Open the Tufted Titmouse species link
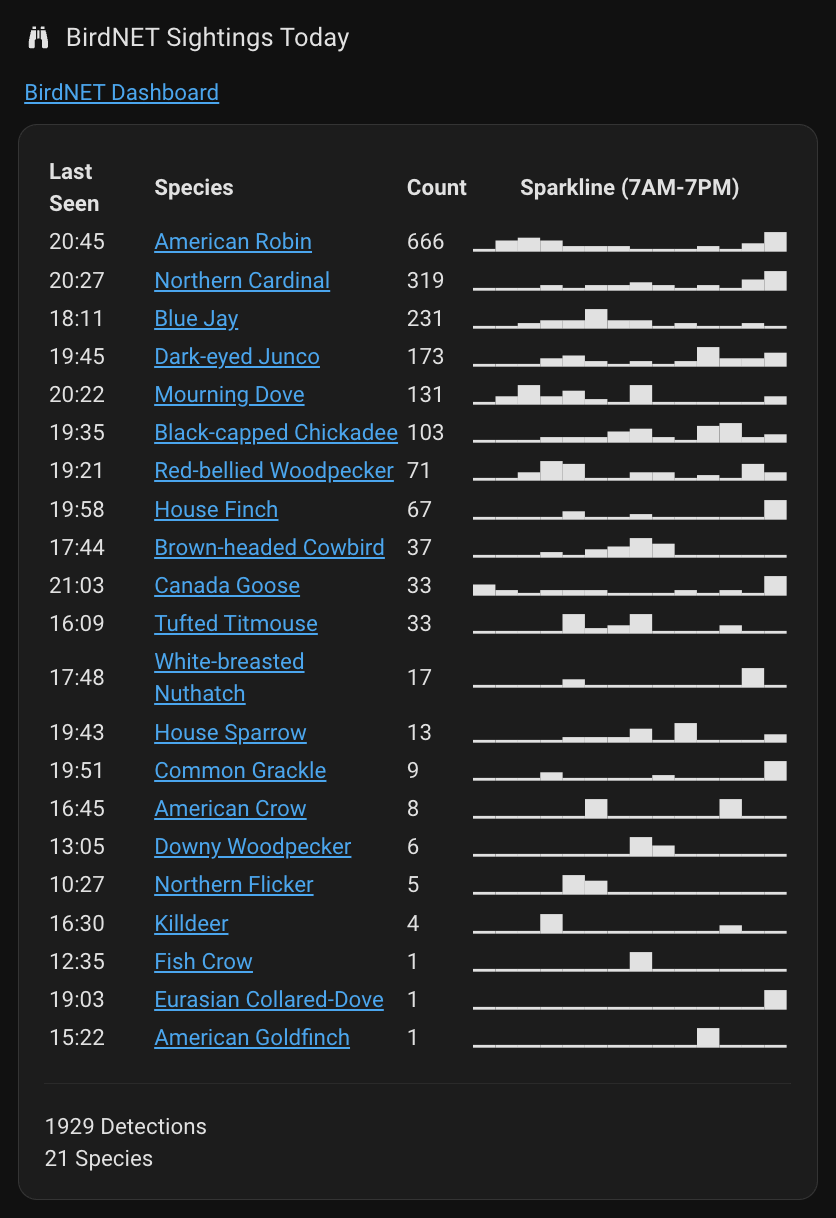 coord(236,624)
